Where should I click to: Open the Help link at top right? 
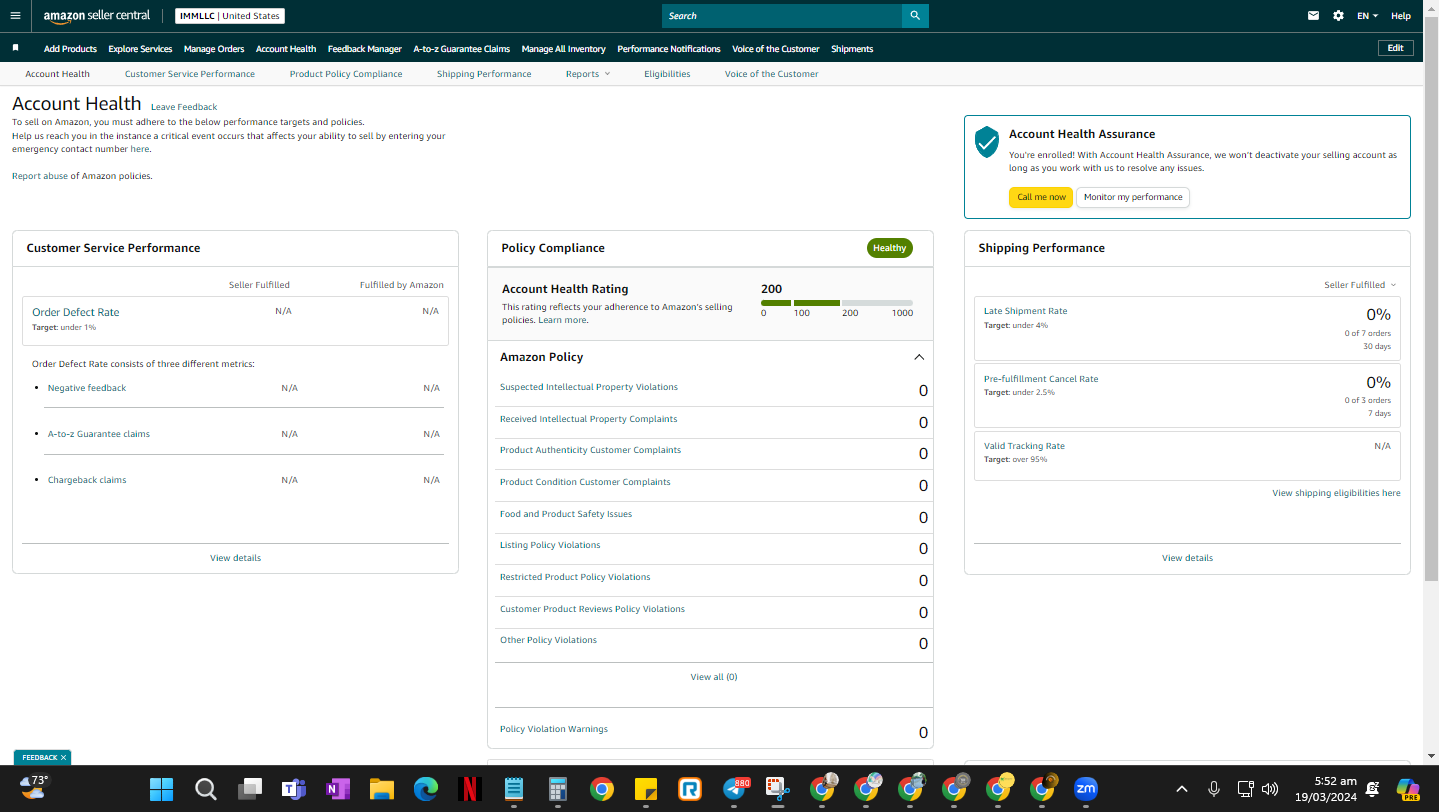[x=1401, y=16]
